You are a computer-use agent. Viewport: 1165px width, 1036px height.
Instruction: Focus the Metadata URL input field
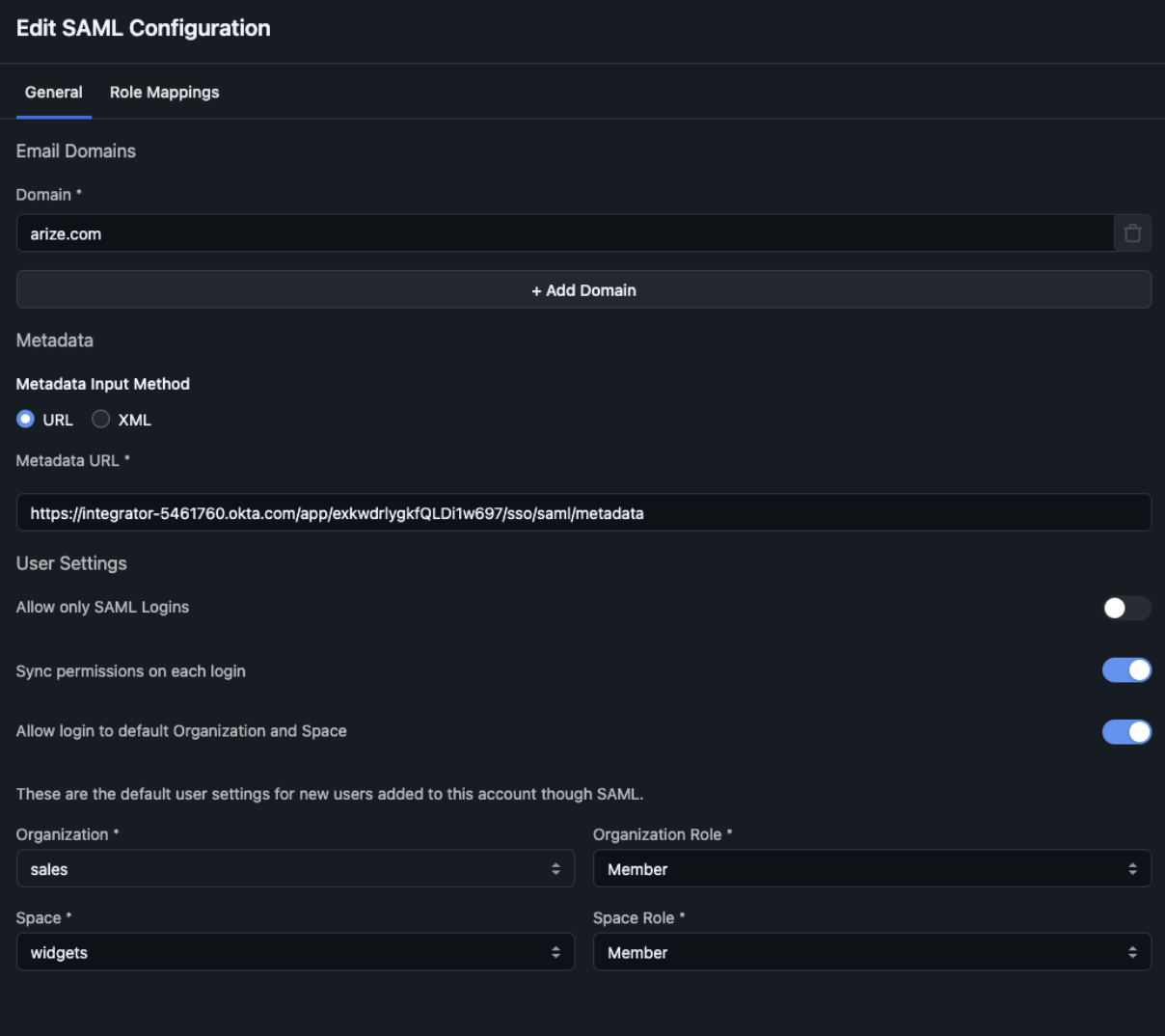click(583, 513)
